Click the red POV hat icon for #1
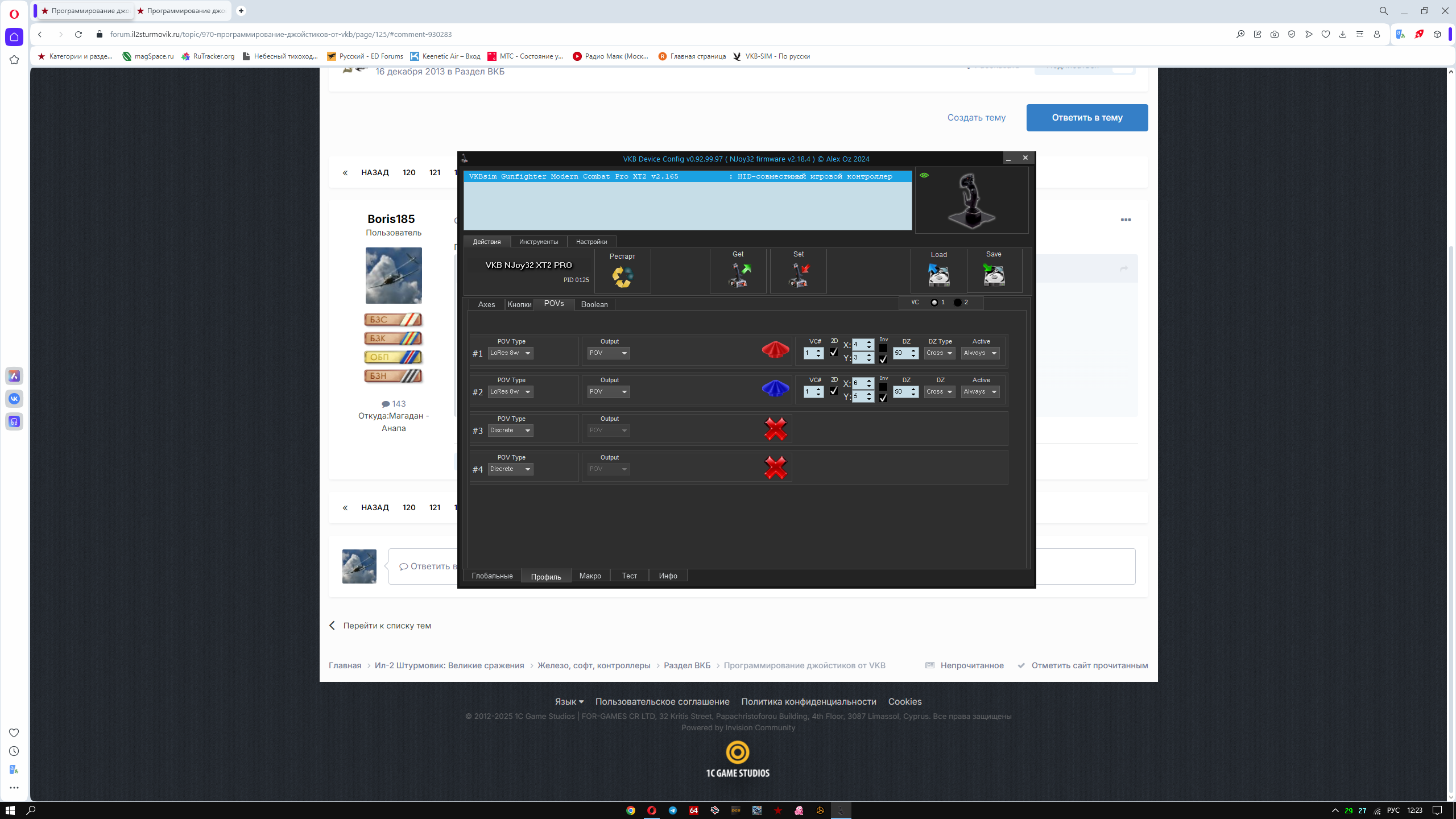 775,349
